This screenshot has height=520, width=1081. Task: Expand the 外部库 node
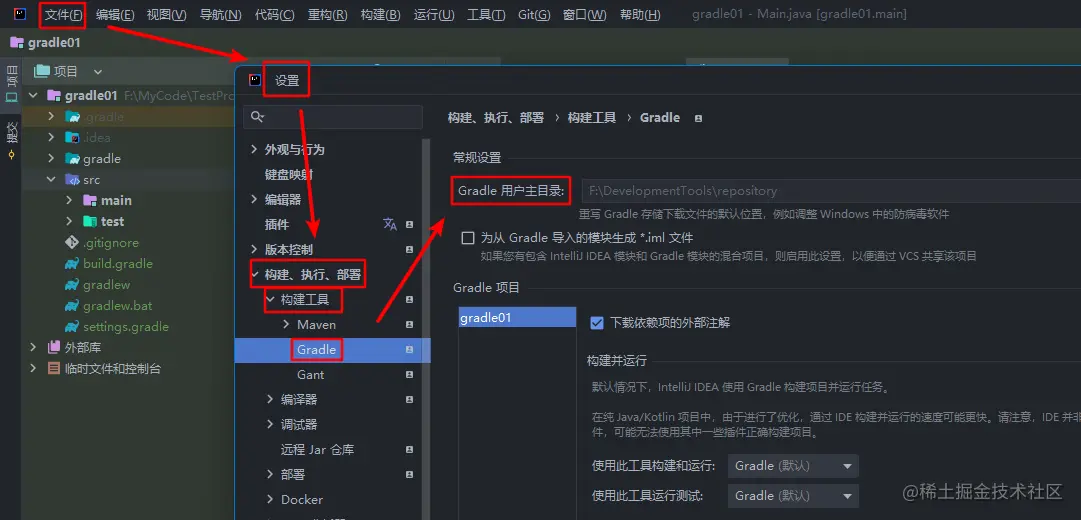coord(33,348)
